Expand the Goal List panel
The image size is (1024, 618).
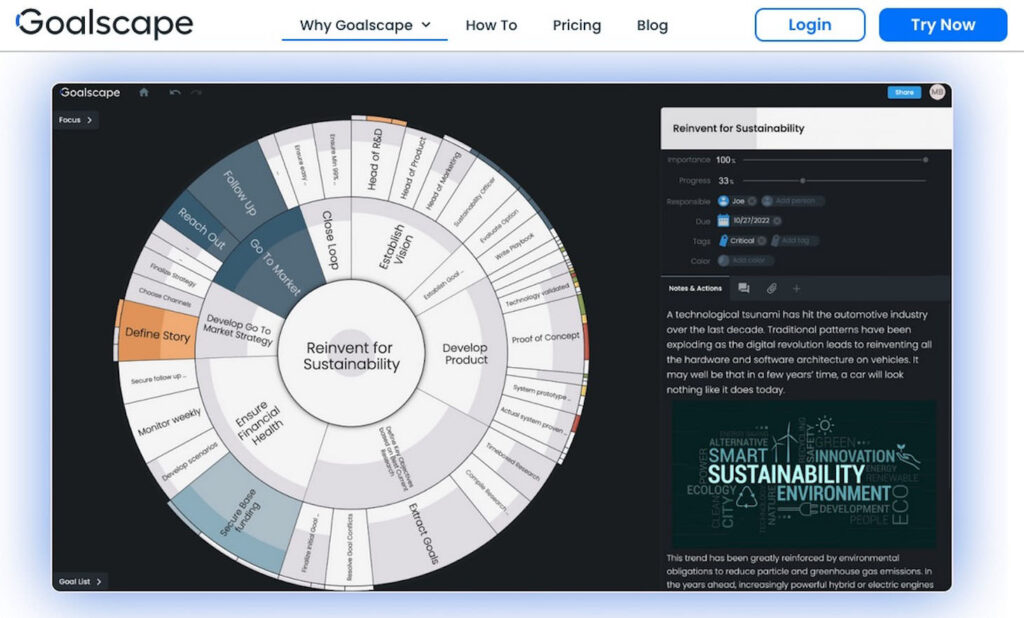click(x=80, y=581)
